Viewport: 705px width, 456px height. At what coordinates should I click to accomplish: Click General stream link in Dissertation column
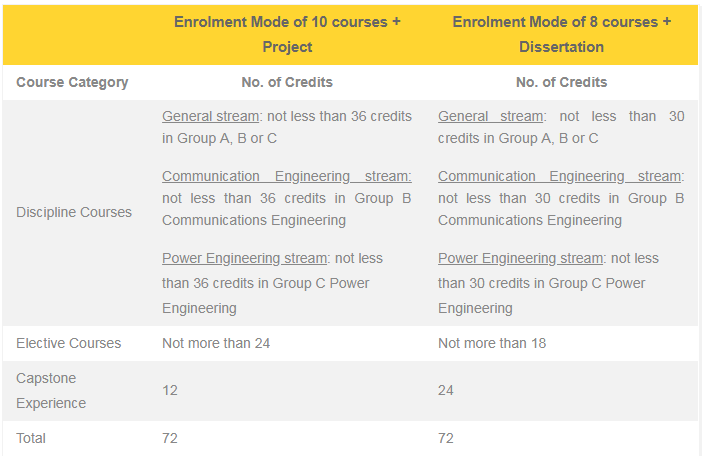click(x=491, y=116)
